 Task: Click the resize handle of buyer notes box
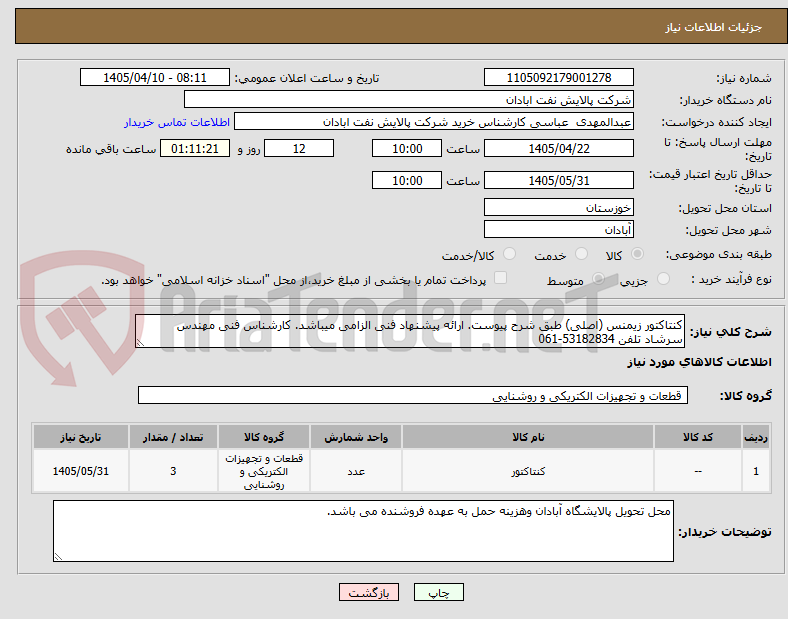coord(58,557)
